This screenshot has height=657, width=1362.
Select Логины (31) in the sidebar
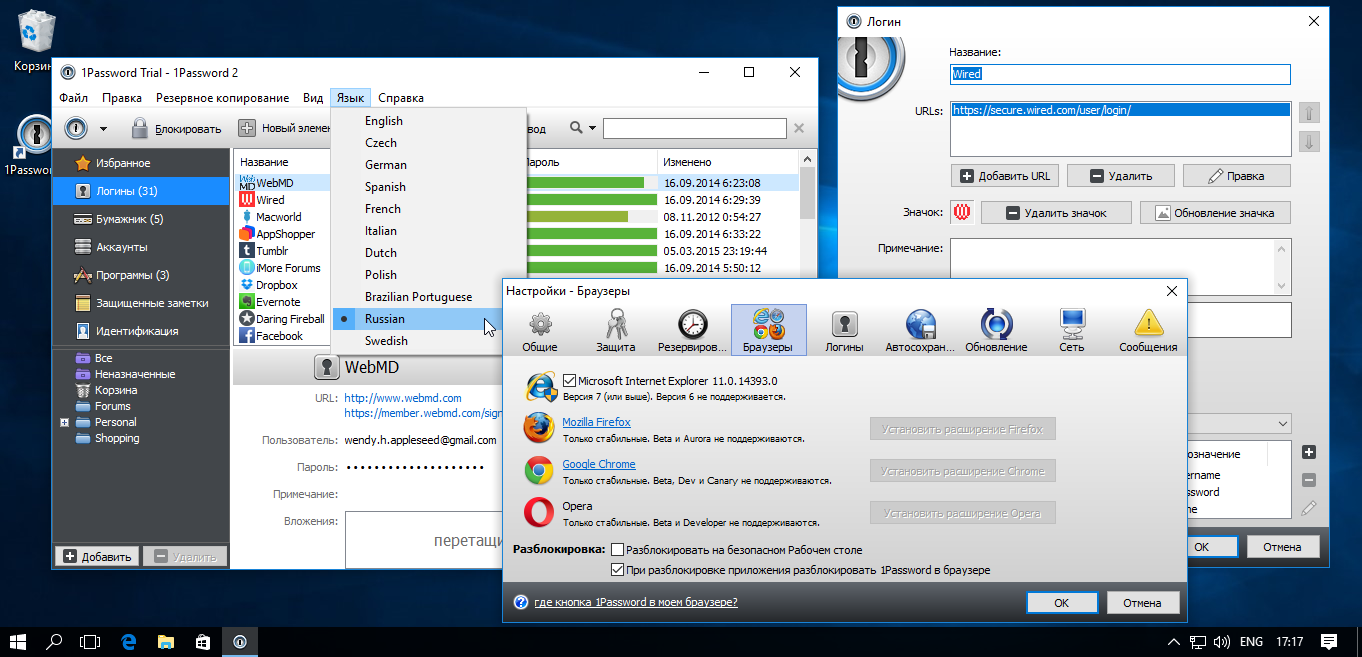tap(141, 191)
